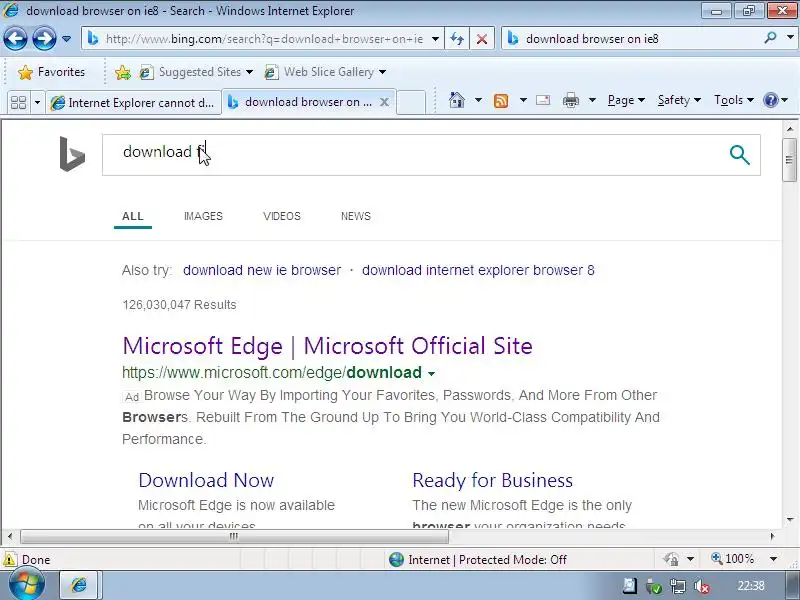The width and height of the screenshot is (800, 600).
Task: Click the status bar warning icon
Action: (9, 559)
